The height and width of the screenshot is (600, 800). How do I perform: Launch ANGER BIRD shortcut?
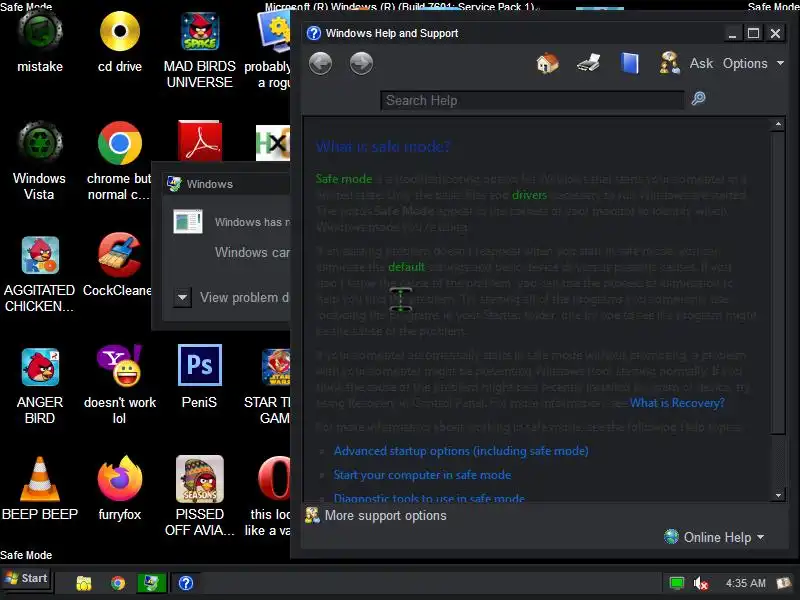pyautogui.click(x=40, y=386)
